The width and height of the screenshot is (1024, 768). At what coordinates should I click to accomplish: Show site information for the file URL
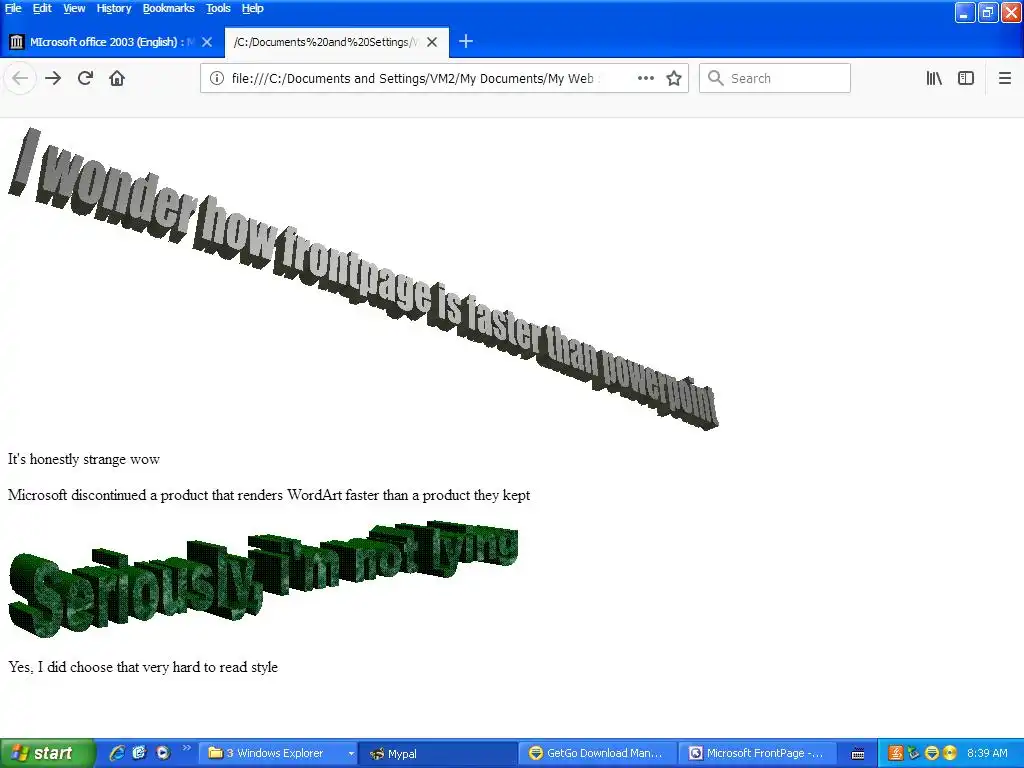tap(217, 78)
